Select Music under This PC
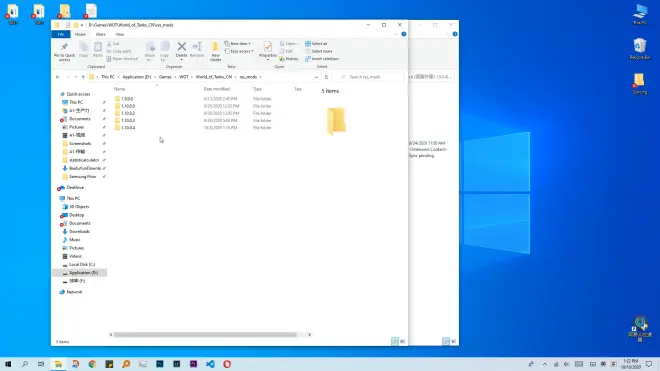660x371 pixels. [75, 240]
